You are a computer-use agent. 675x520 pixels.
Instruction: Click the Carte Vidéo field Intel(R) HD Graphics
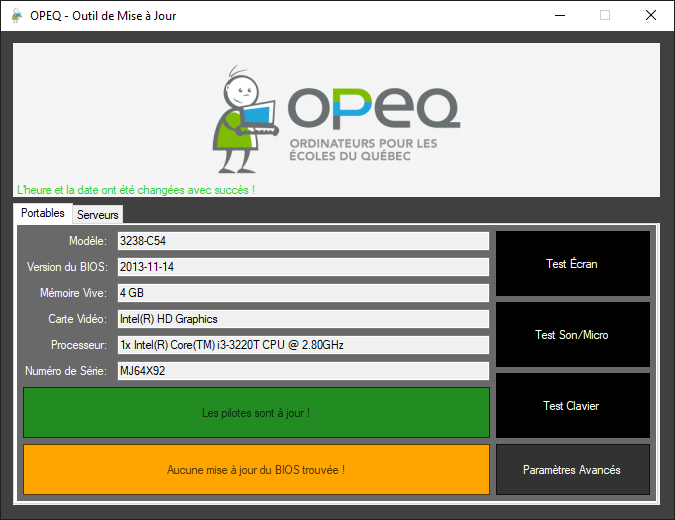[303, 319]
